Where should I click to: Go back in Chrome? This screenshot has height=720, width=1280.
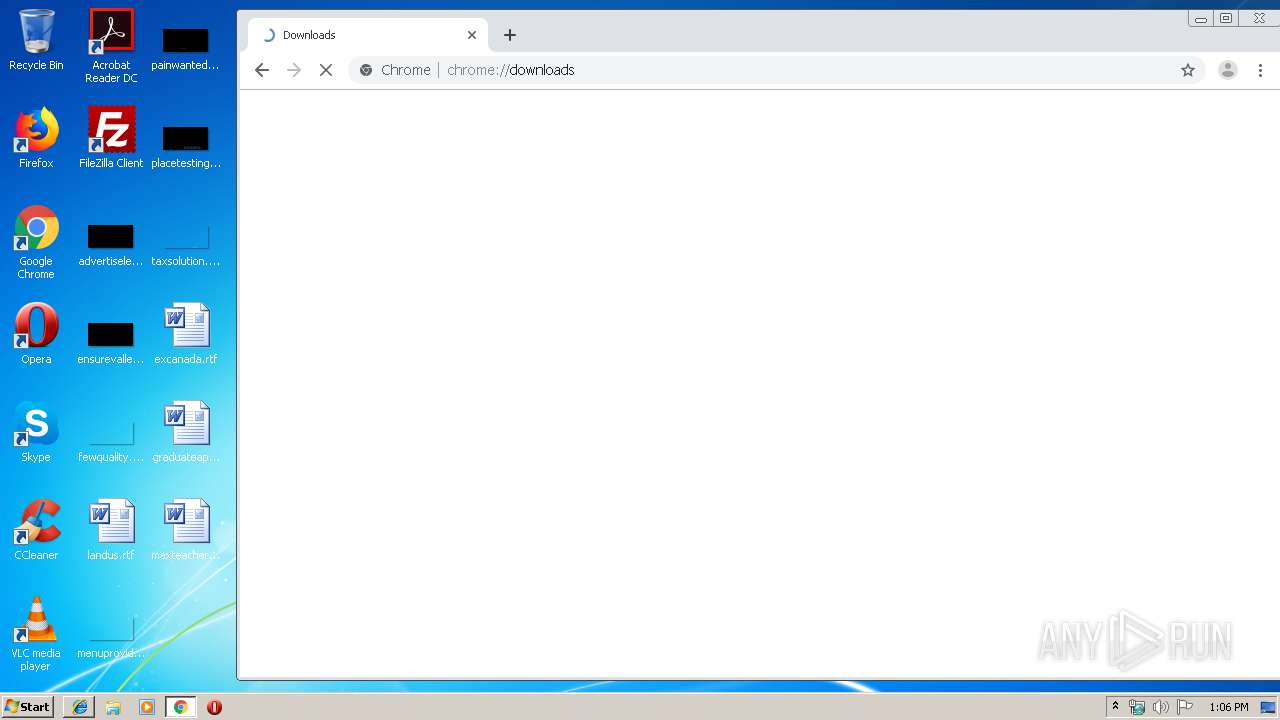(x=262, y=70)
